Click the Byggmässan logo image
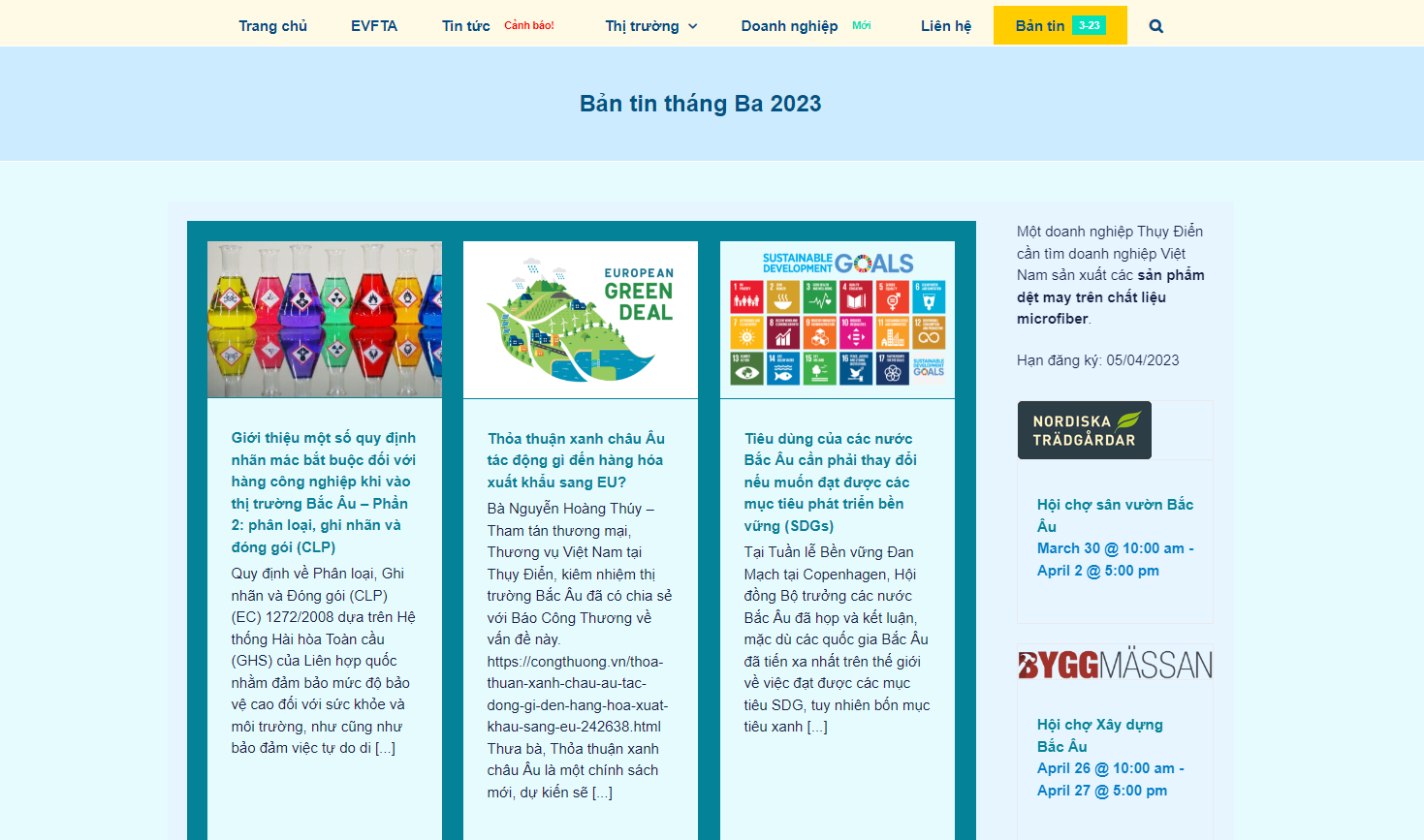The image size is (1424, 840). click(x=1115, y=665)
